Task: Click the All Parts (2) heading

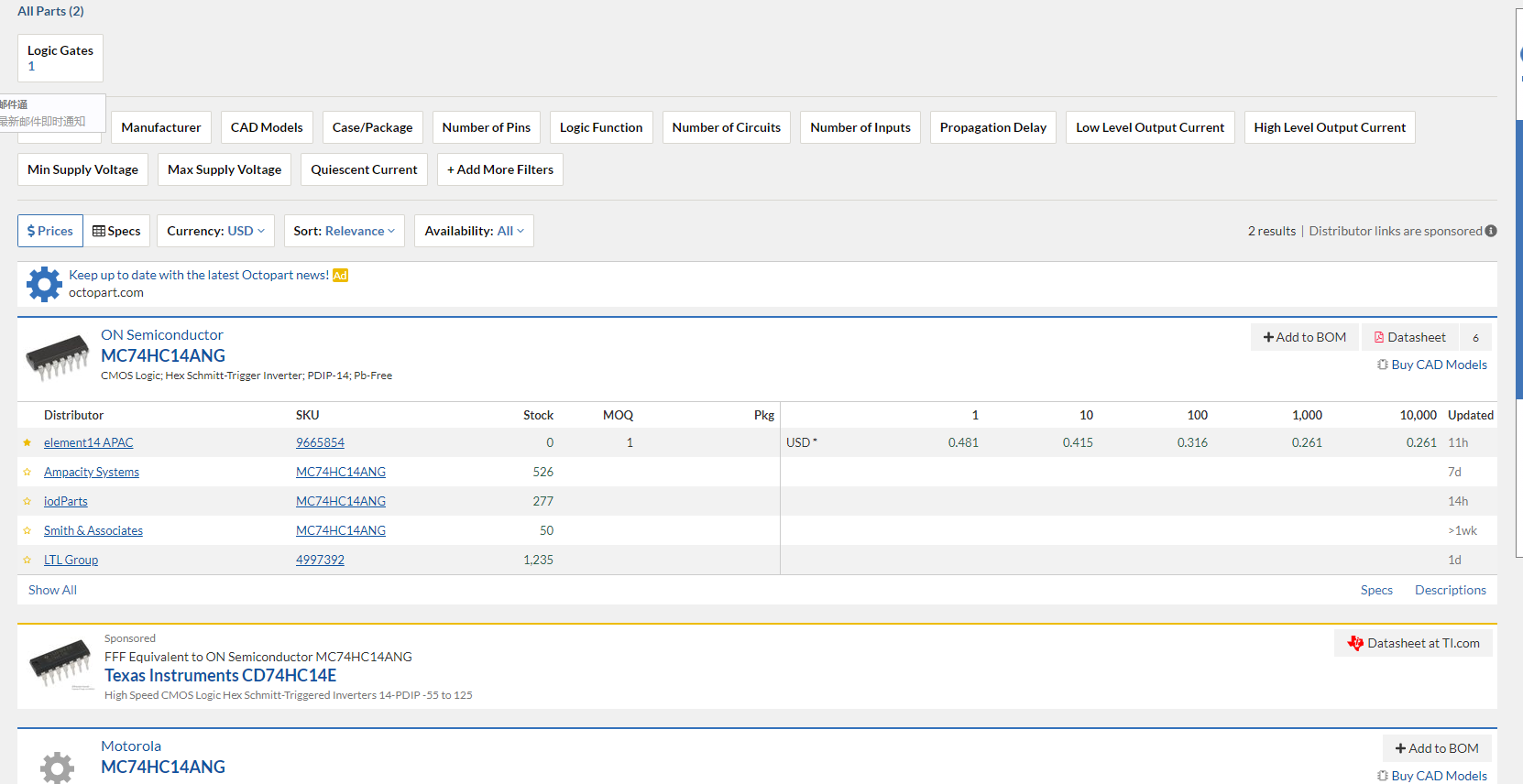Action: coord(50,11)
